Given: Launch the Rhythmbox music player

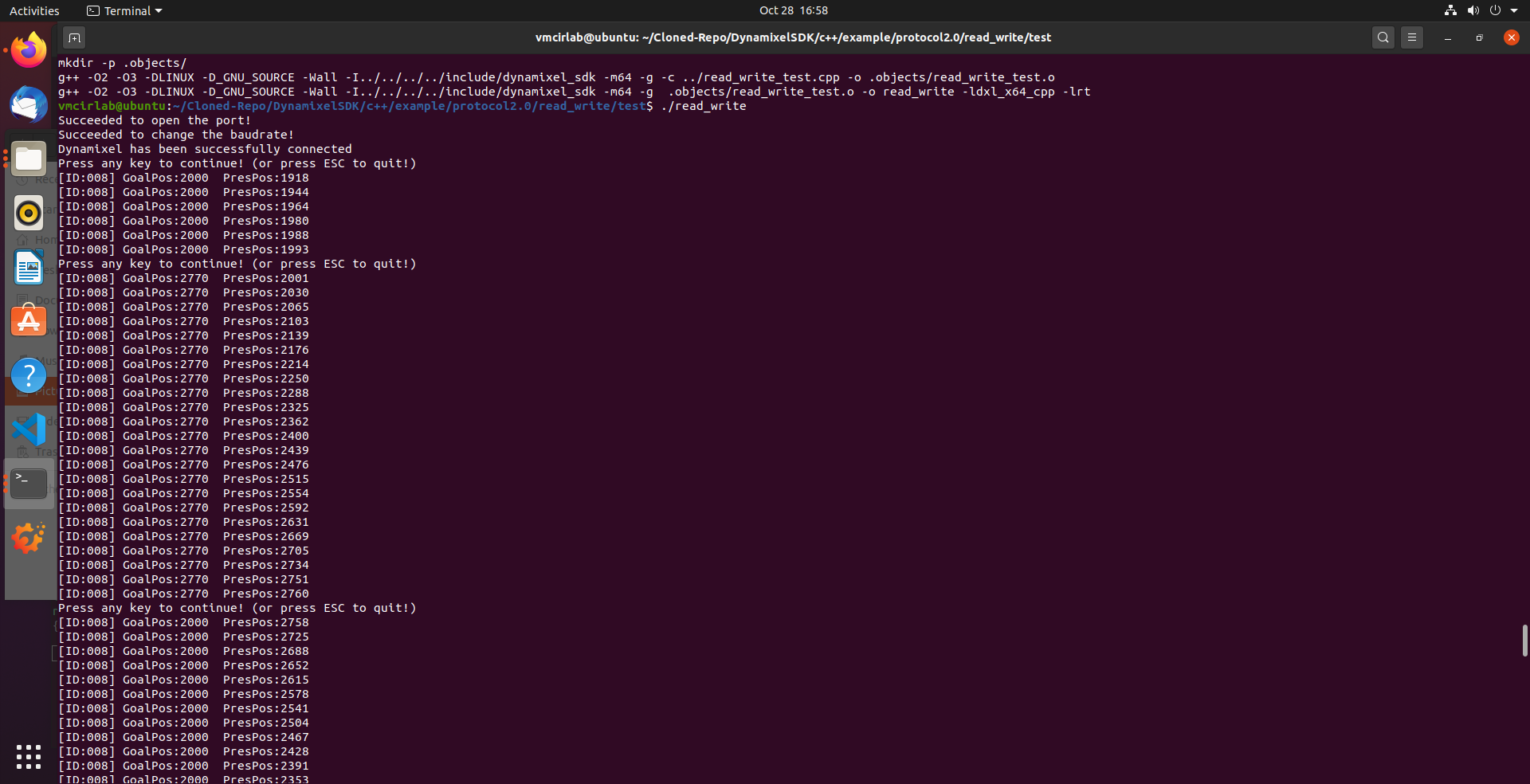Looking at the screenshot, I should (x=28, y=213).
